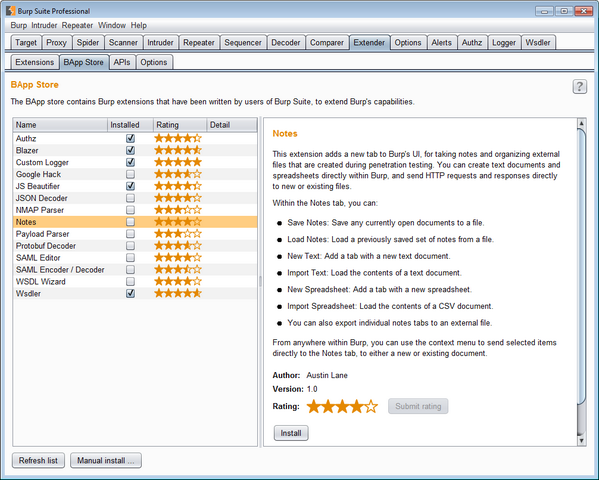The image size is (599, 480).
Task: Open the Help menu
Action: coord(138,25)
